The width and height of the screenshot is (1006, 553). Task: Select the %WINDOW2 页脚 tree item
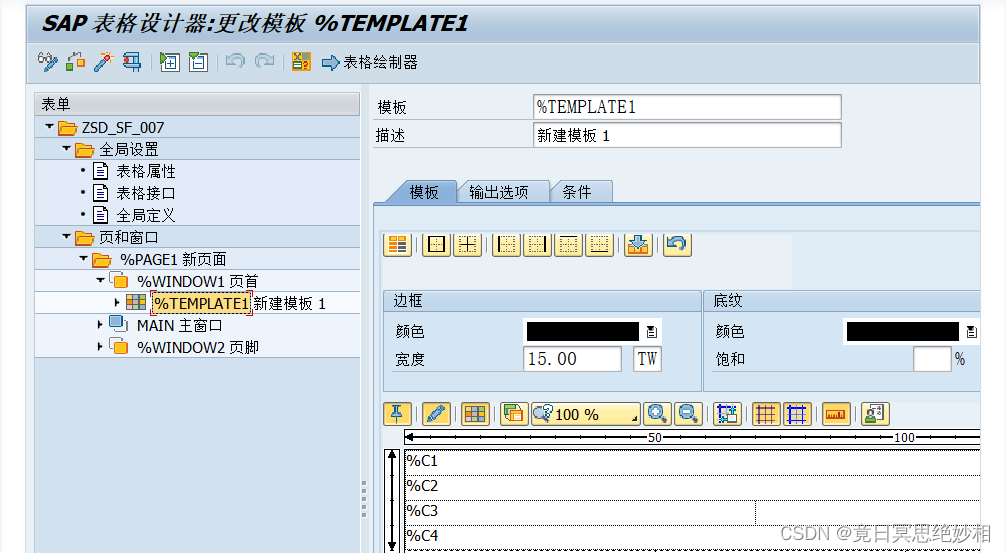[x=198, y=347]
